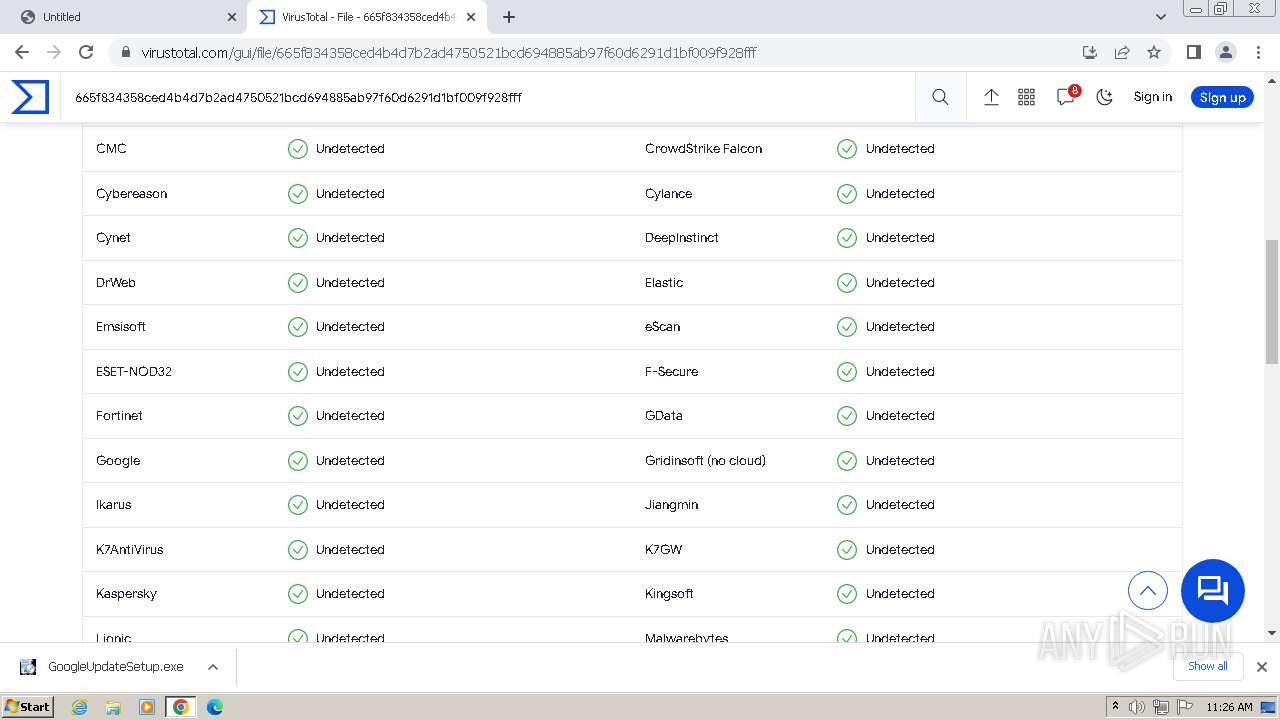The image size is (1280, 720).
Task: Click the hash search input field
Action: (x=490, y=97)
